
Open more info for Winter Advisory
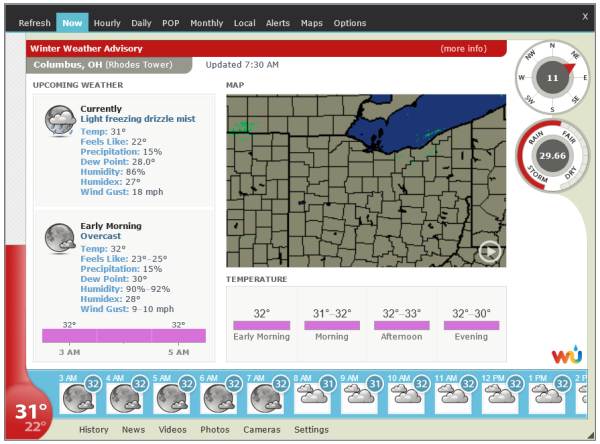tap(463, 48)
